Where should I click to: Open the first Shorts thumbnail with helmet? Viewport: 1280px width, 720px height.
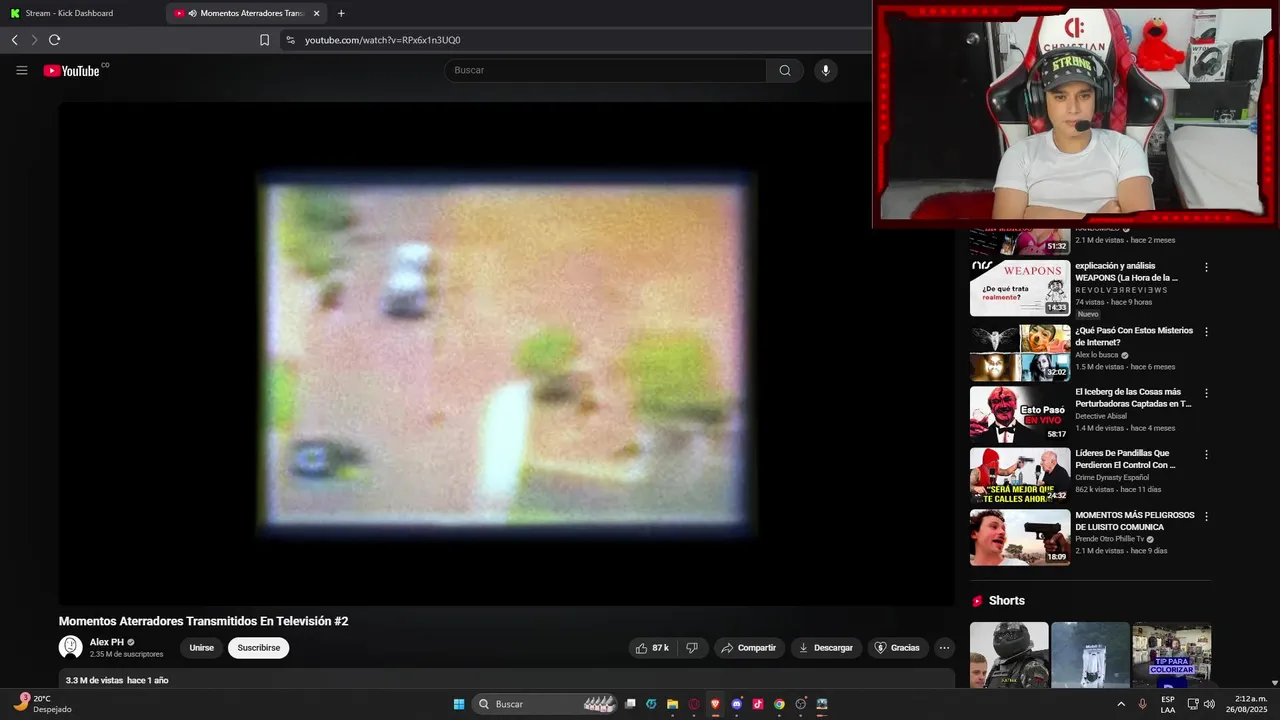pyautogui.click(x=1009, y=655)
